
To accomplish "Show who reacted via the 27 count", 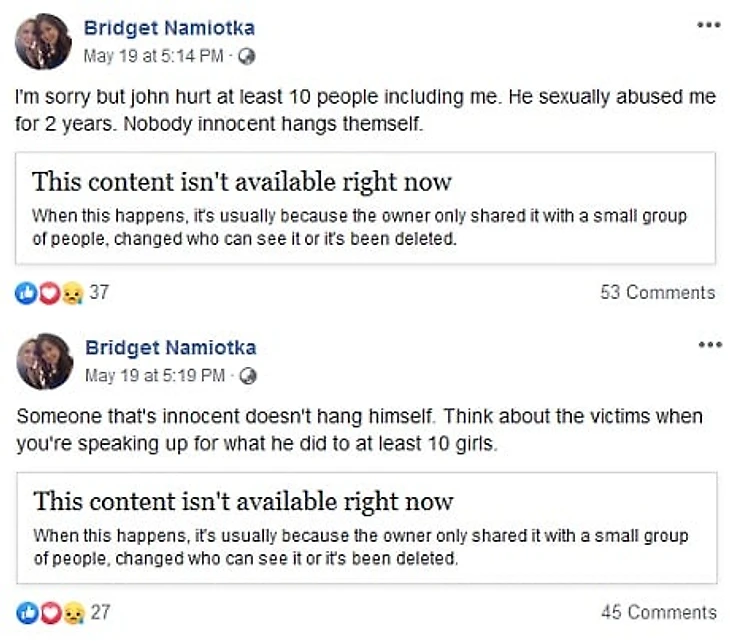I will click(100, 612).
